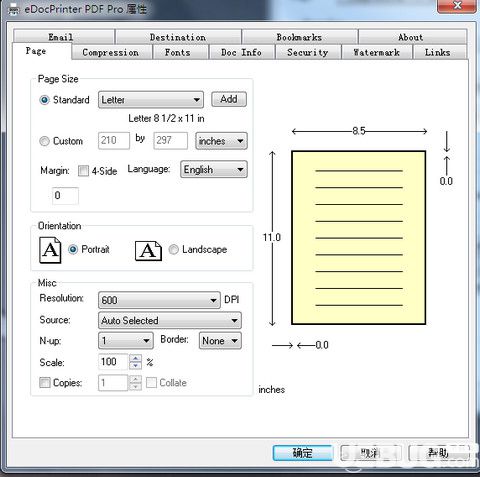Go to the Watermark tab
Viewport: 480px width, 477px height.
(377, 52)
